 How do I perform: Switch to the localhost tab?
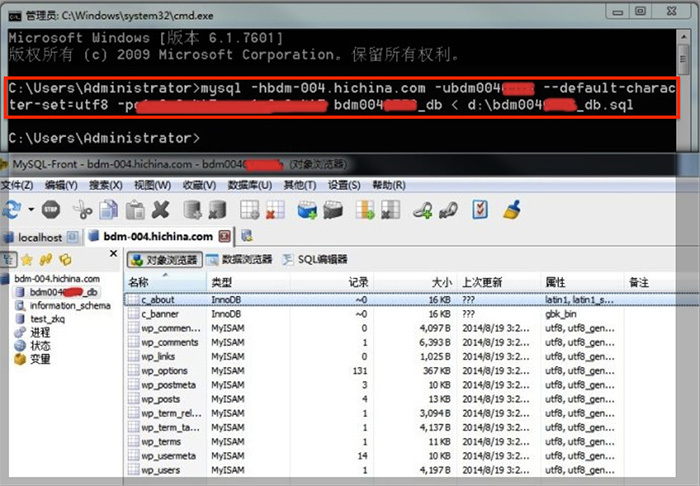pyautogui.click(x=36, y=237)
